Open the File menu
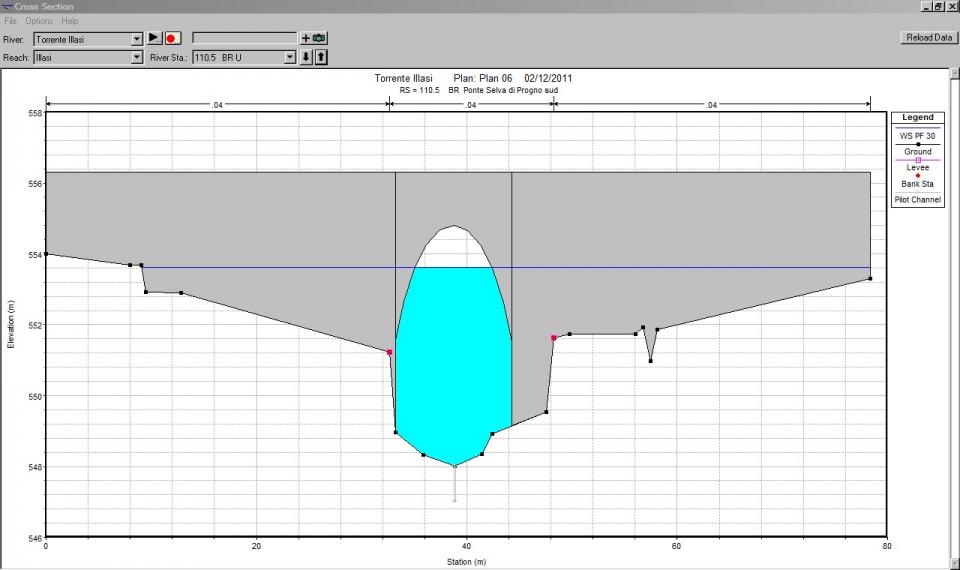Image resolution: width=960 pixels, height=570 pixels. tap(11, 21)
